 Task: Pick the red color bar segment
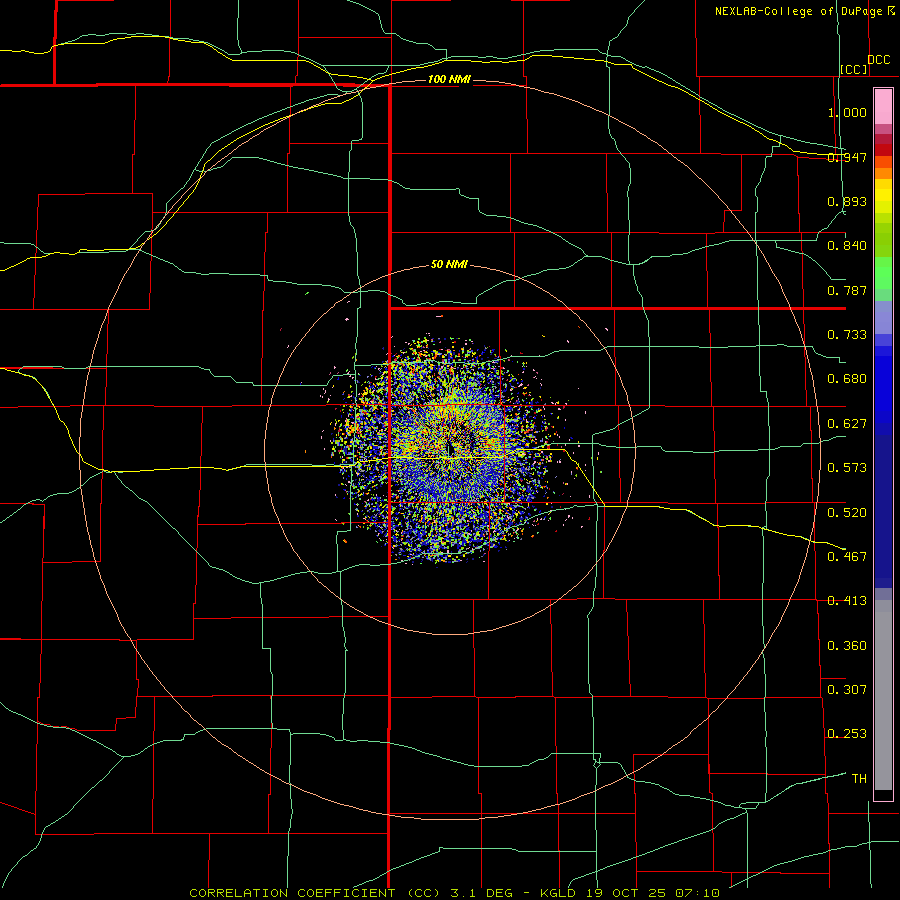pos(883,150)
